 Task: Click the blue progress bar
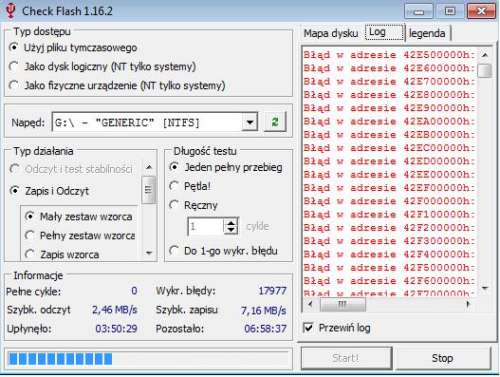tap(148, 359)
